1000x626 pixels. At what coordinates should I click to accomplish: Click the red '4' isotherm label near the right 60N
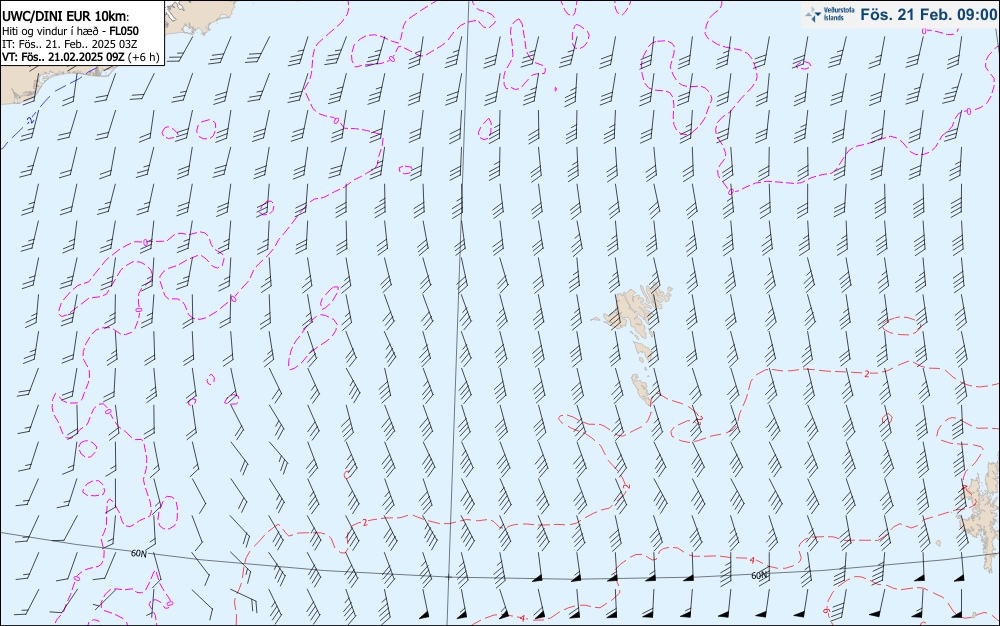(x=753, y=560)
